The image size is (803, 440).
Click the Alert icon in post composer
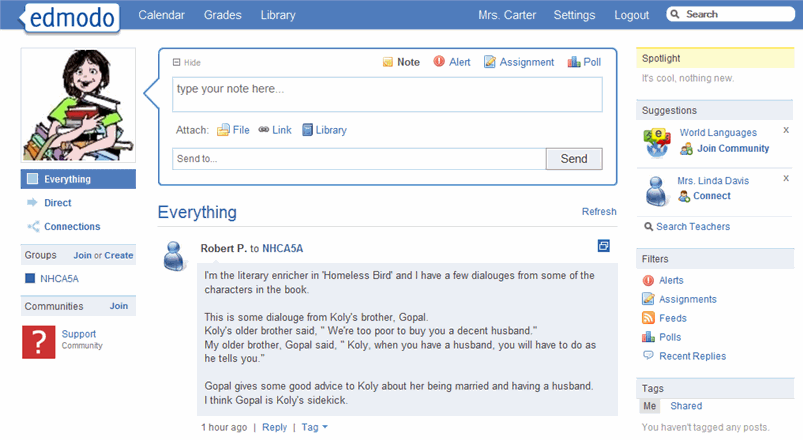point(439,62)
